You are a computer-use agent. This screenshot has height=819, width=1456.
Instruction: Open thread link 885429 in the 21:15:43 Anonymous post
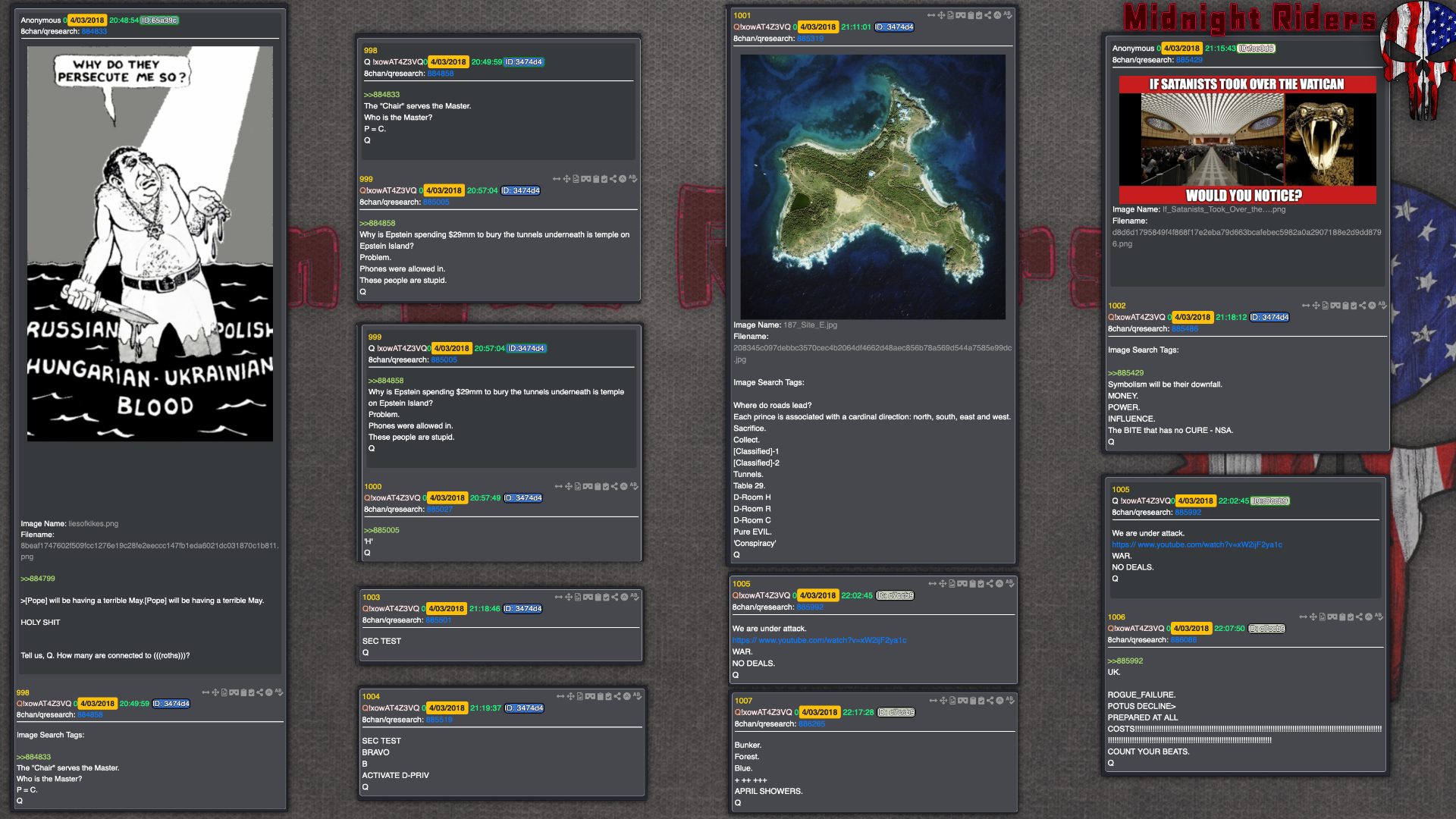(1189, 60)
